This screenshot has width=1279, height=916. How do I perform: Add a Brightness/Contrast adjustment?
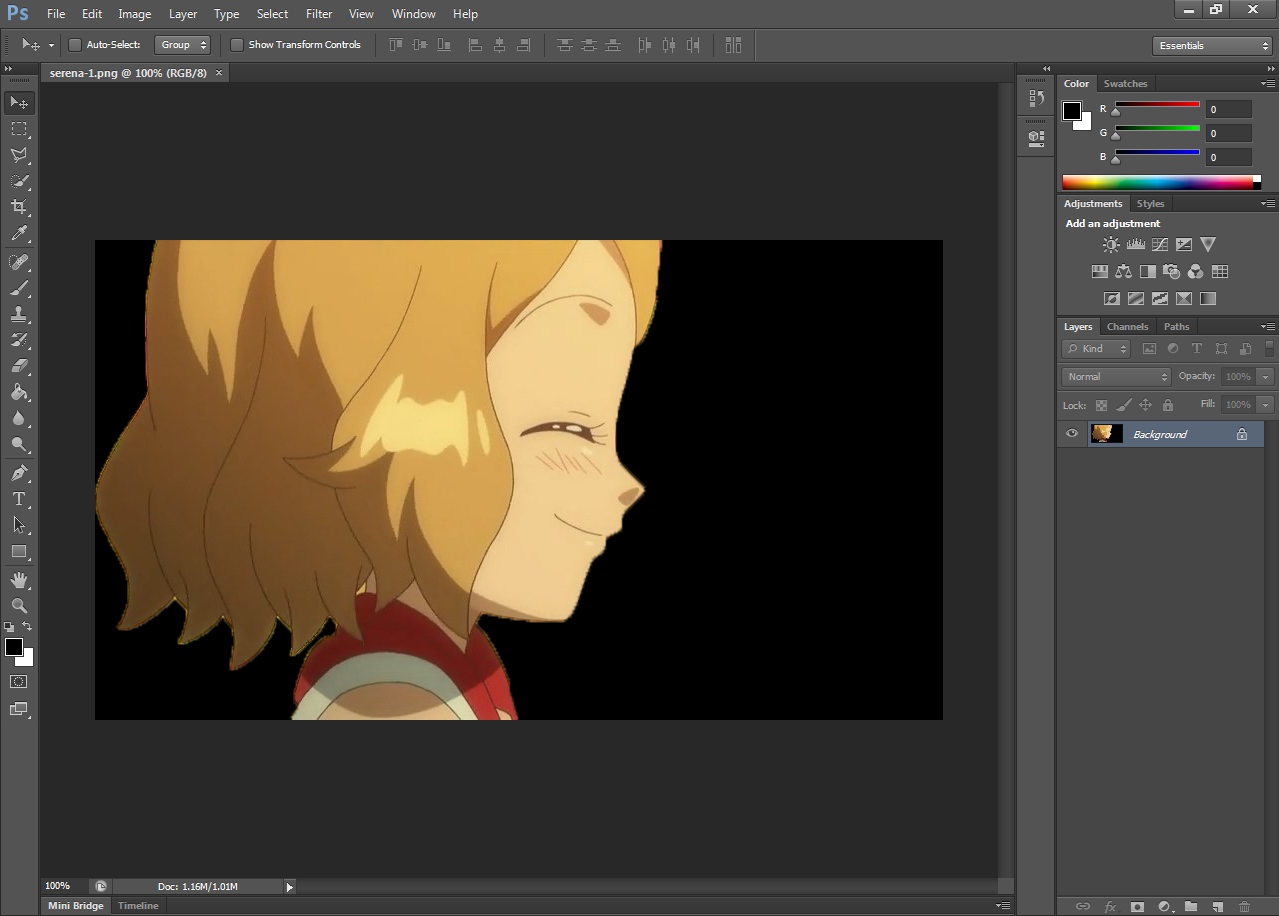click(1111, 244)
